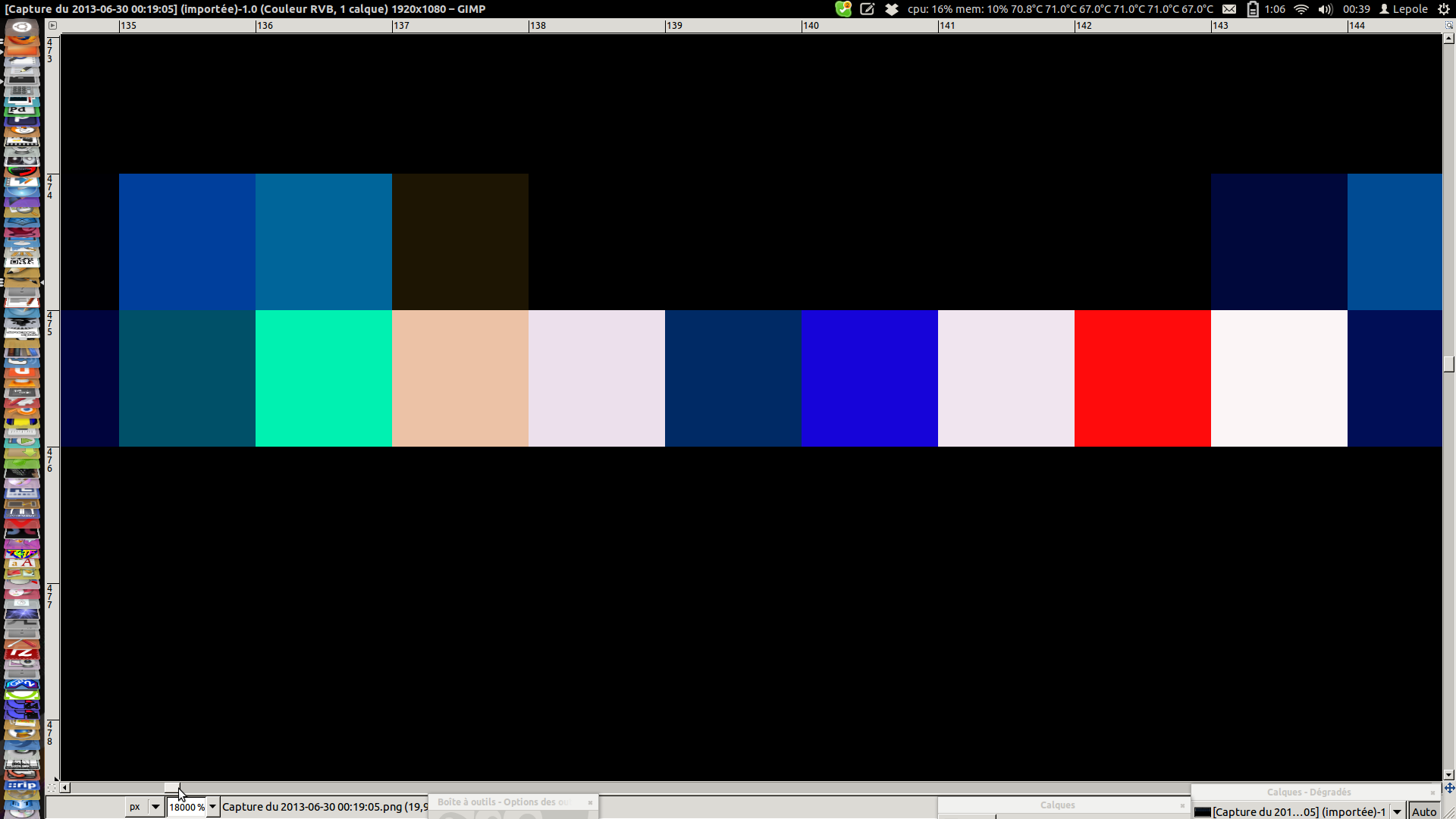Click the battery indicator icon
This screenshot has height=819, width=1456.
pos(1253,9)
